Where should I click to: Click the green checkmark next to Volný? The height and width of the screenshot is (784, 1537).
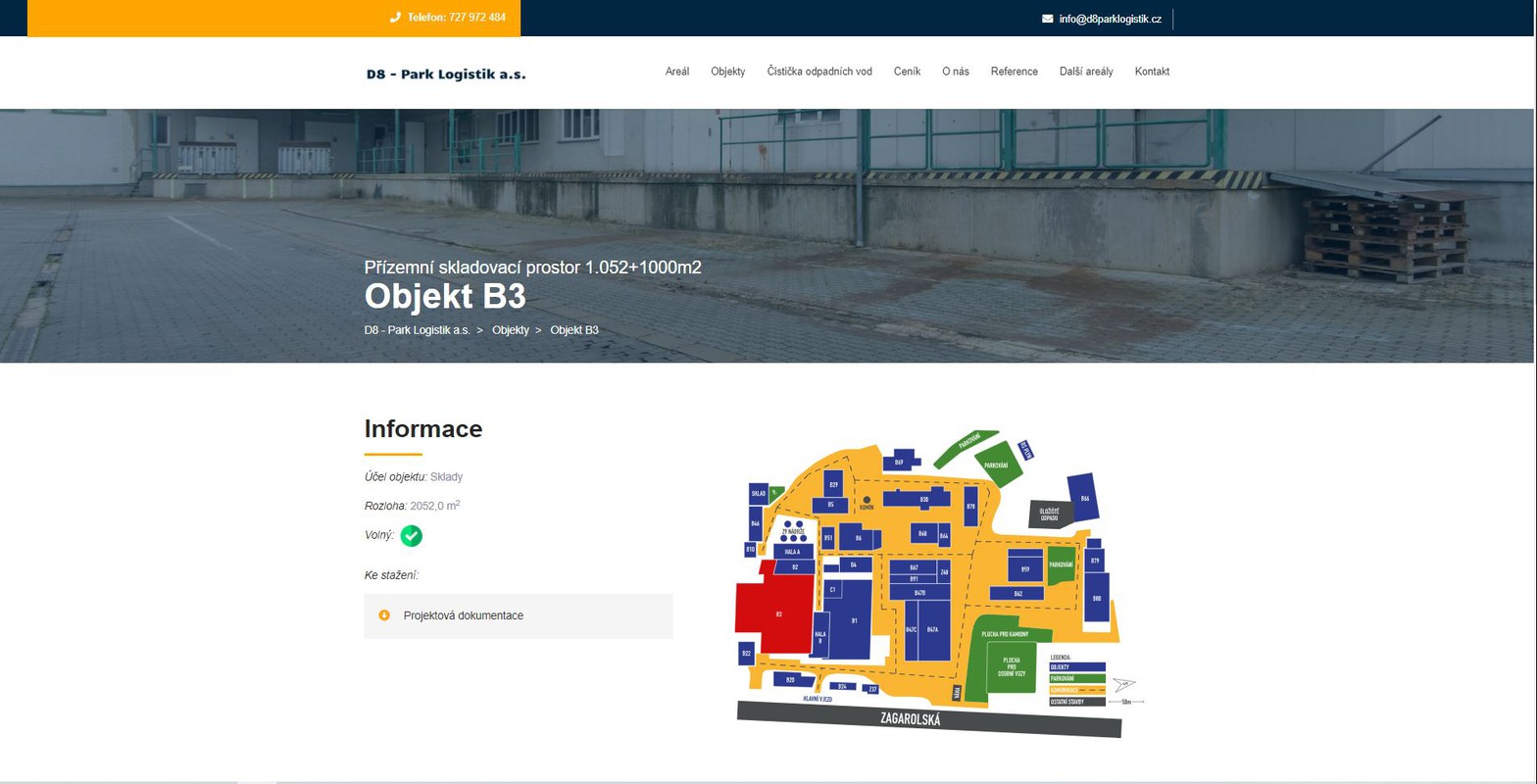(412, 536)
